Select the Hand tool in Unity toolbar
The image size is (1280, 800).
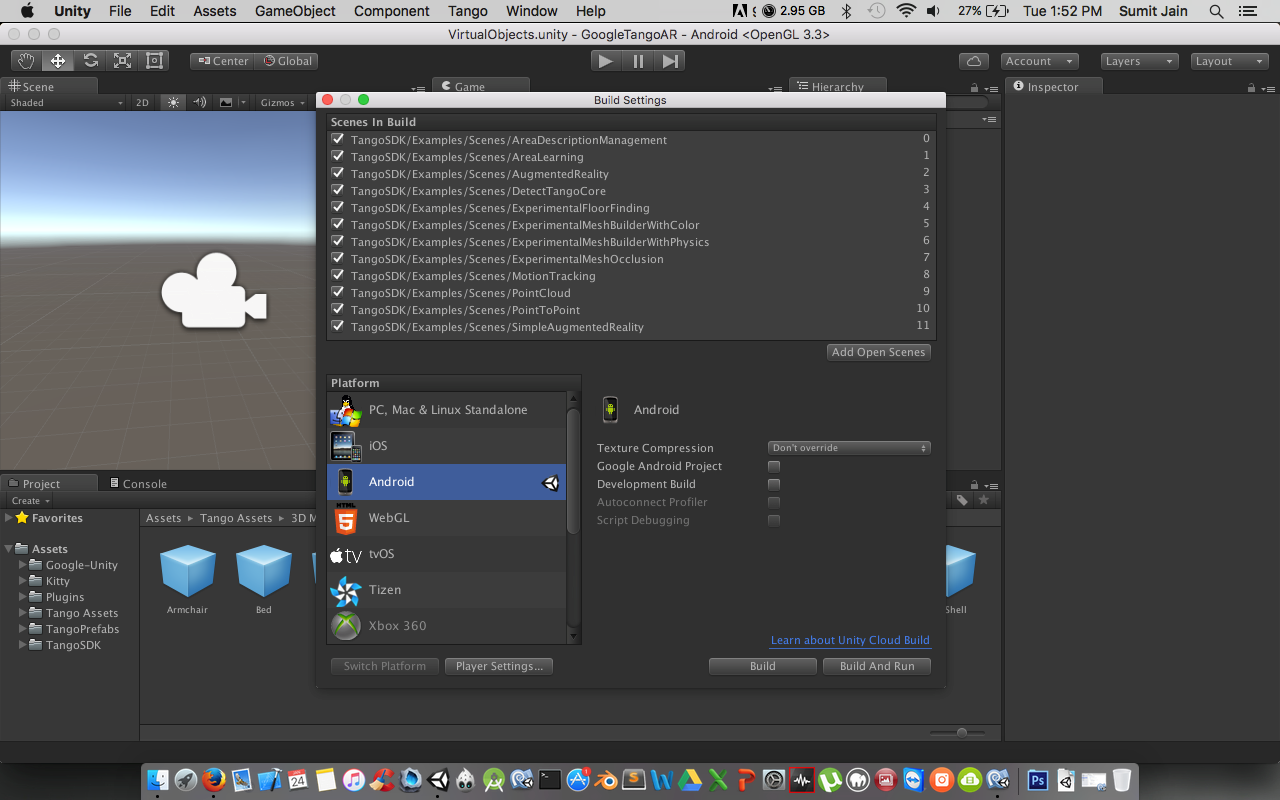point(26,61)
